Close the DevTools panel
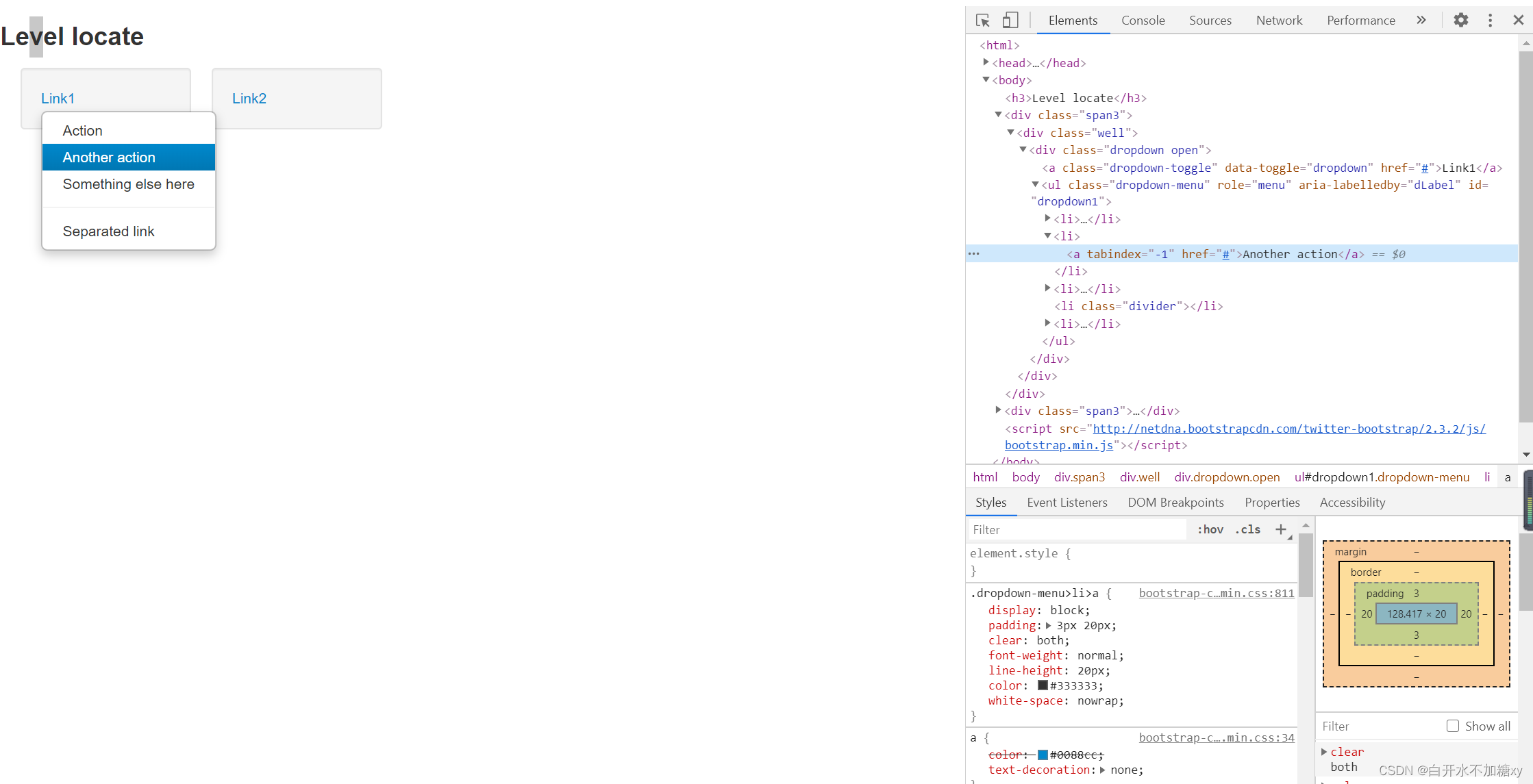This screenshot has width=1533, height=784. pos(1519,21)
